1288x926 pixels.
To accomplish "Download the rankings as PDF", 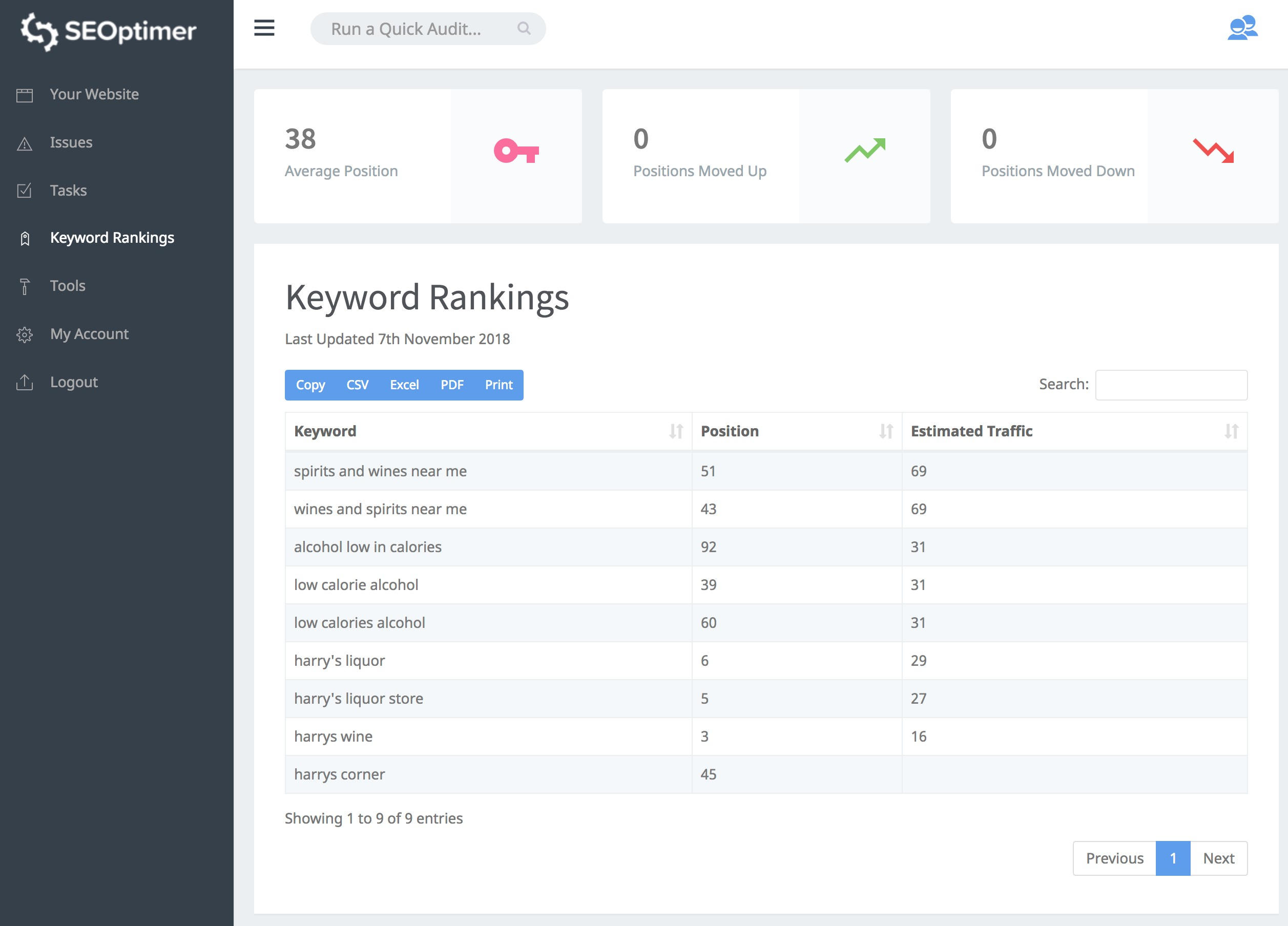I will coord(451,385).
